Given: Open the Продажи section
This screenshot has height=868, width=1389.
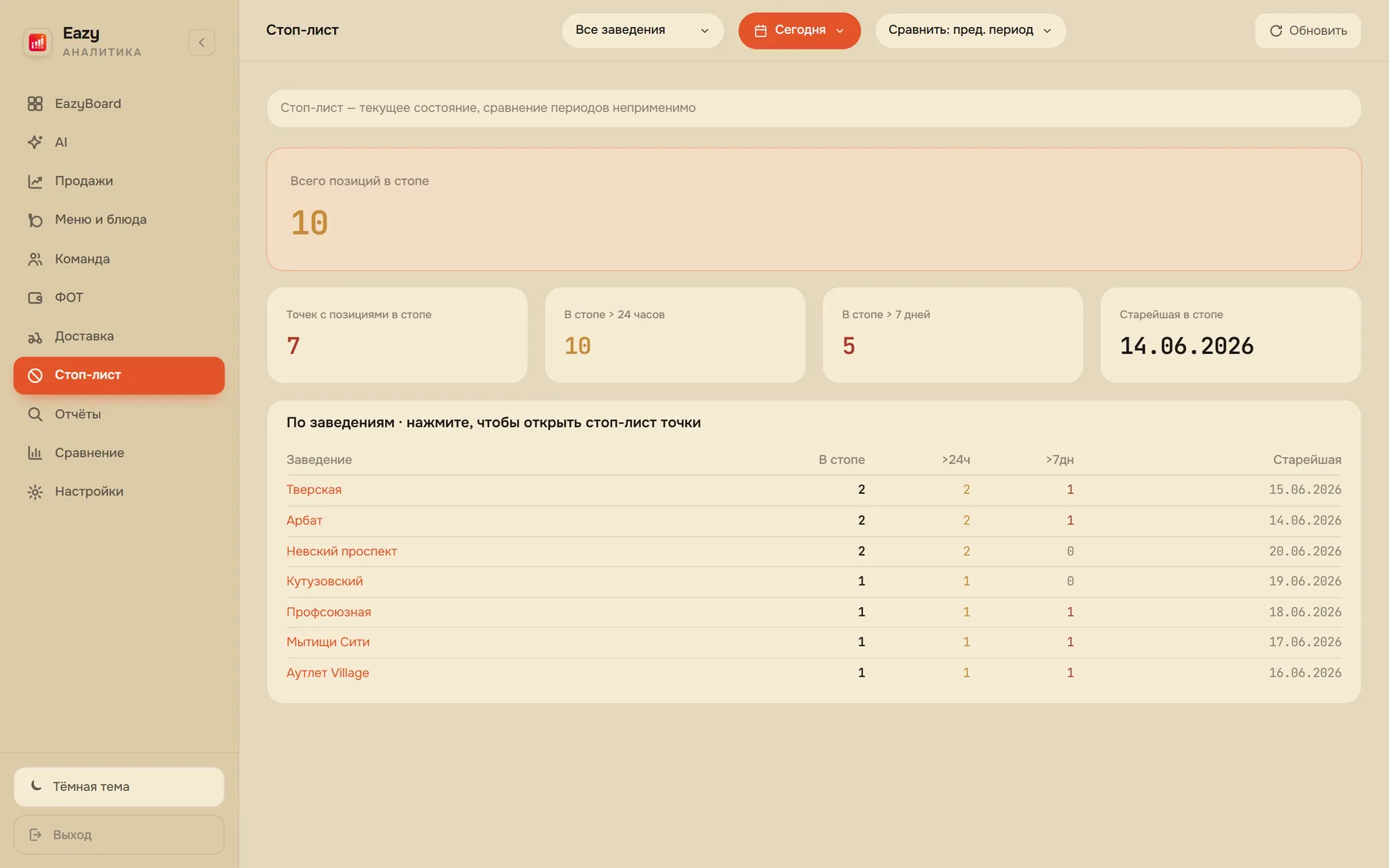Looking at the screenshot, I should tap(119, 181).
